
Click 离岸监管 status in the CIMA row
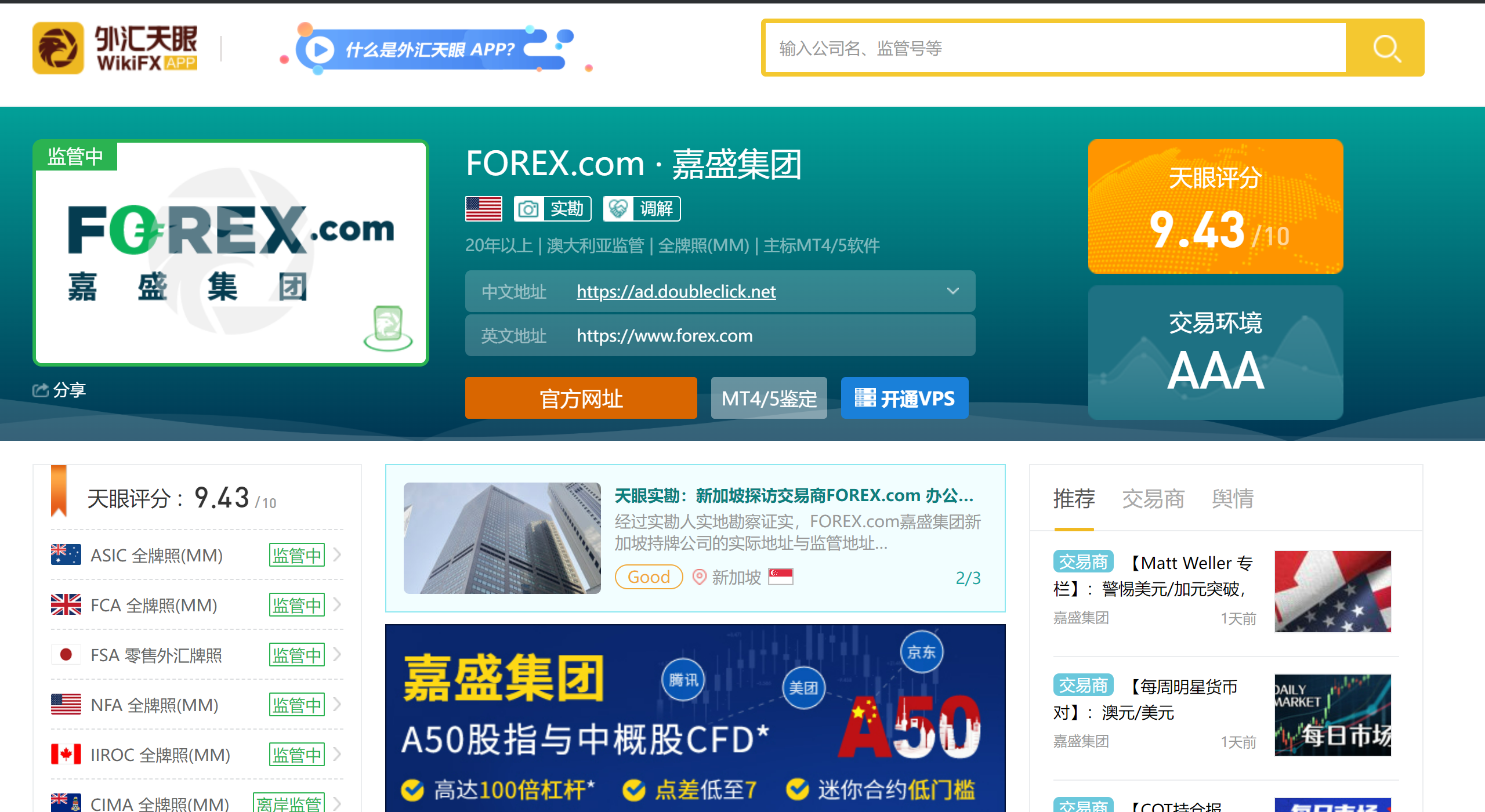(x=289, y=803)
